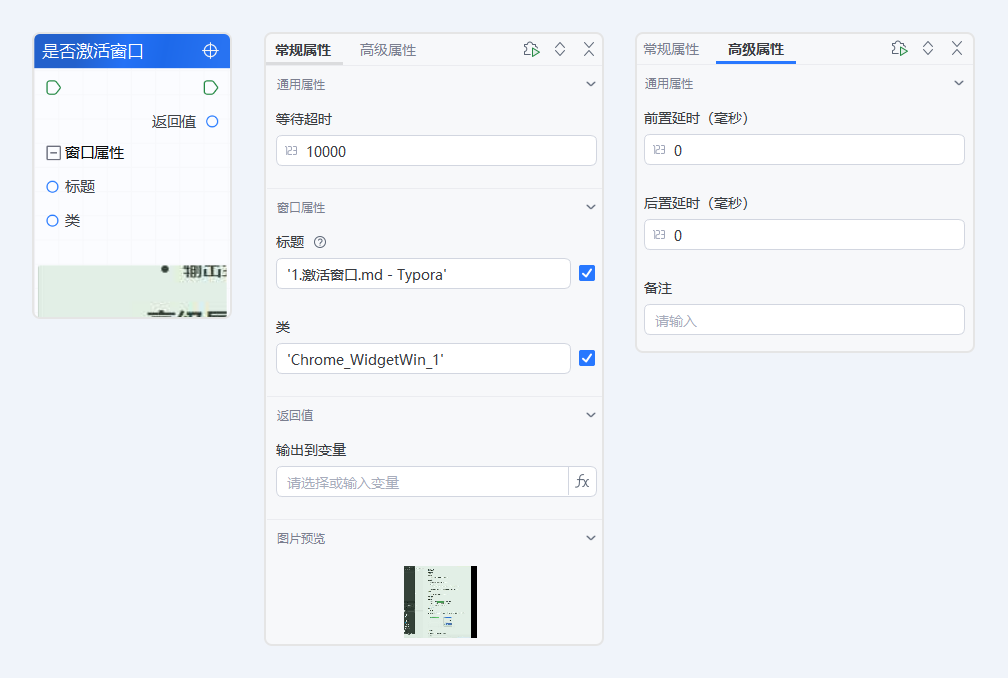Click the 请选择或输入变量 input field
The height and width of the screenshot is (678, 1008).
pyautogui.click(x=420, y=481)
